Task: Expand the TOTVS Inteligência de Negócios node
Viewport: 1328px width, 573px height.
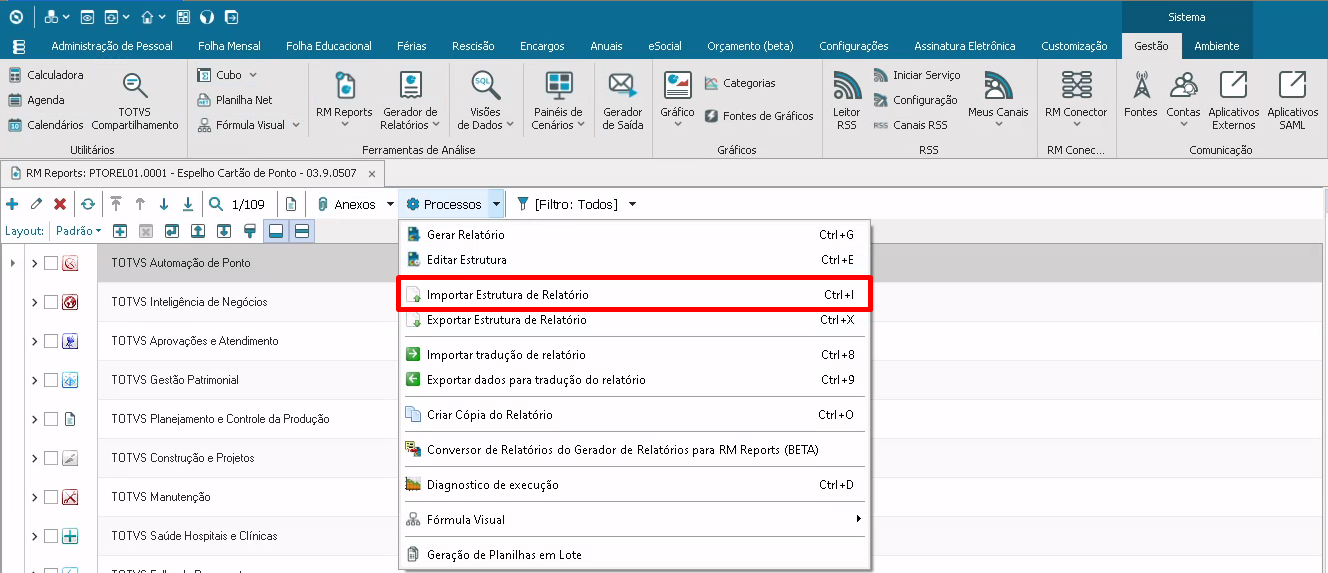Action: point(34,302)
